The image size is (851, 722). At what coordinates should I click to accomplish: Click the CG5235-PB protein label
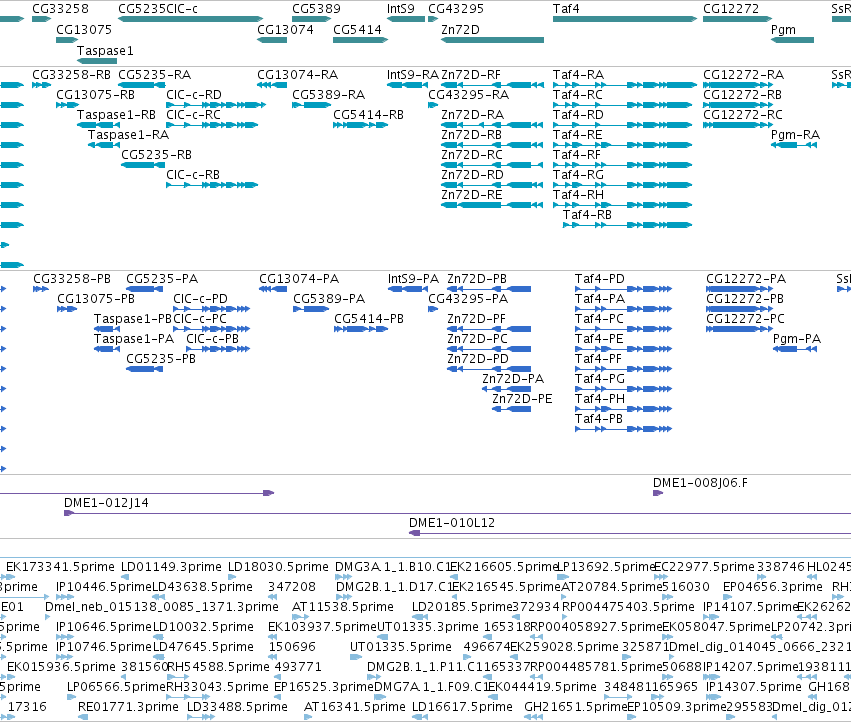(x=161, y=358)
